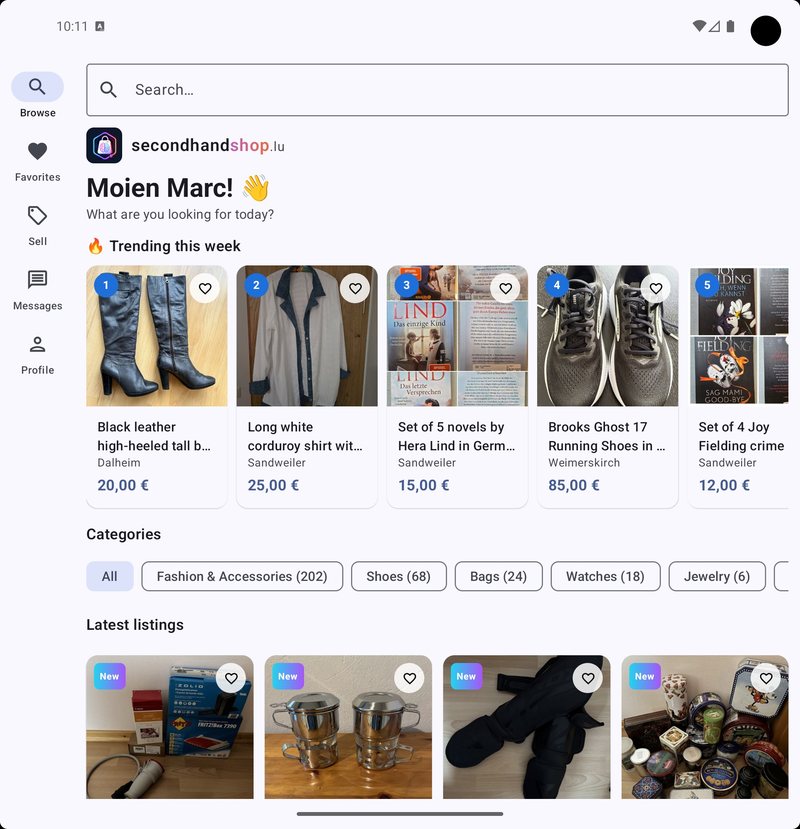800x829 pixels.
Task: Toggle heart on white corduroy shirt
Action: click(x=355, y=288)
